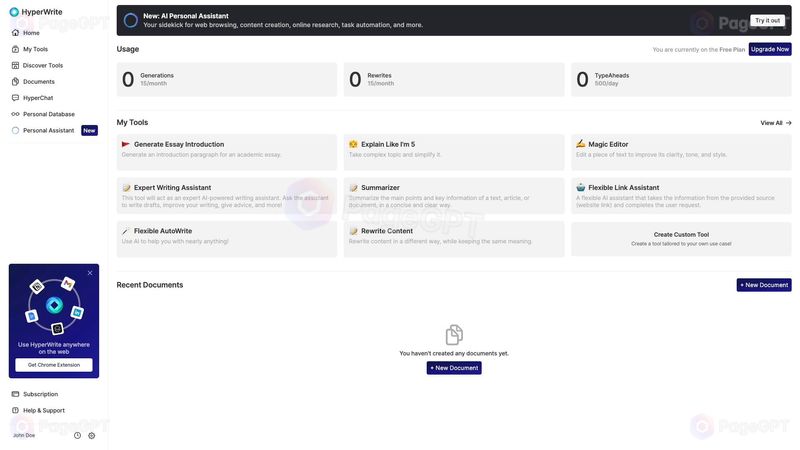Click top-right New Document button
Screen dimensions: 800x450
pyautogui.click(x=764, y=285)
